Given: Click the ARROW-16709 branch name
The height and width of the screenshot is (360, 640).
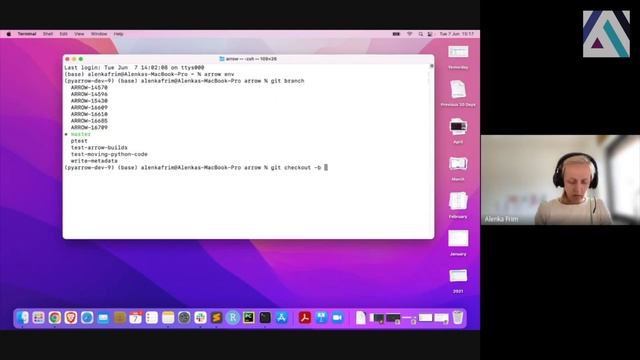Looking at the screenshot, I should coord(89,128).
